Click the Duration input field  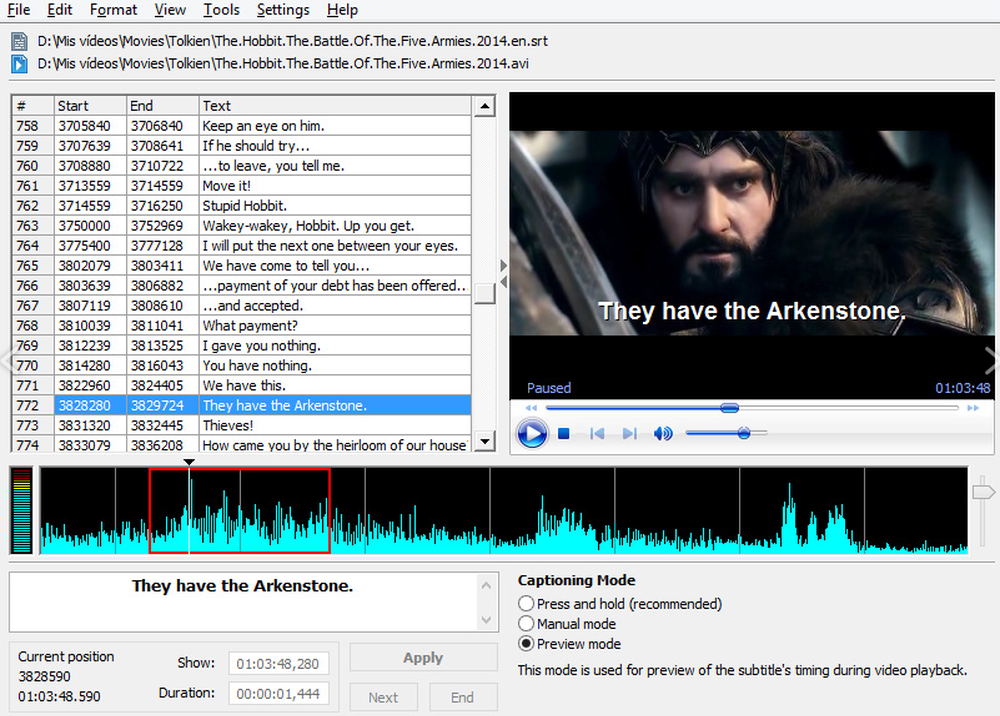click(279, 694)
